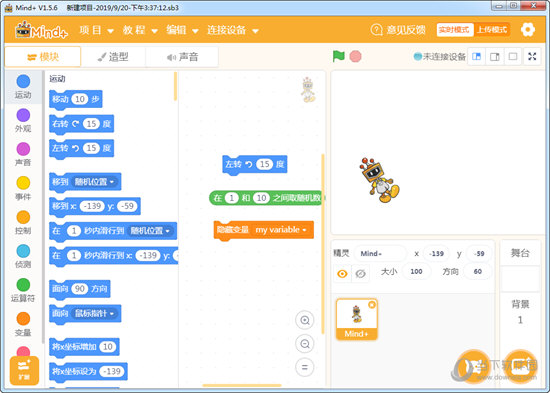Open my variable dropdown in workspace
Viewport: 550px width, 393px height.
click(281, 230)
